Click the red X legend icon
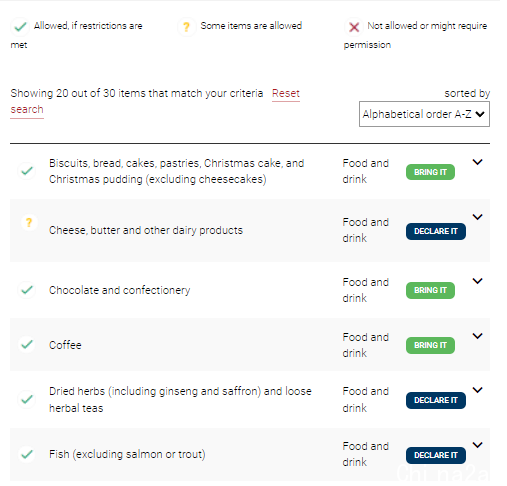Viewport: 507px width, 486px height. (x=354, y=27)
